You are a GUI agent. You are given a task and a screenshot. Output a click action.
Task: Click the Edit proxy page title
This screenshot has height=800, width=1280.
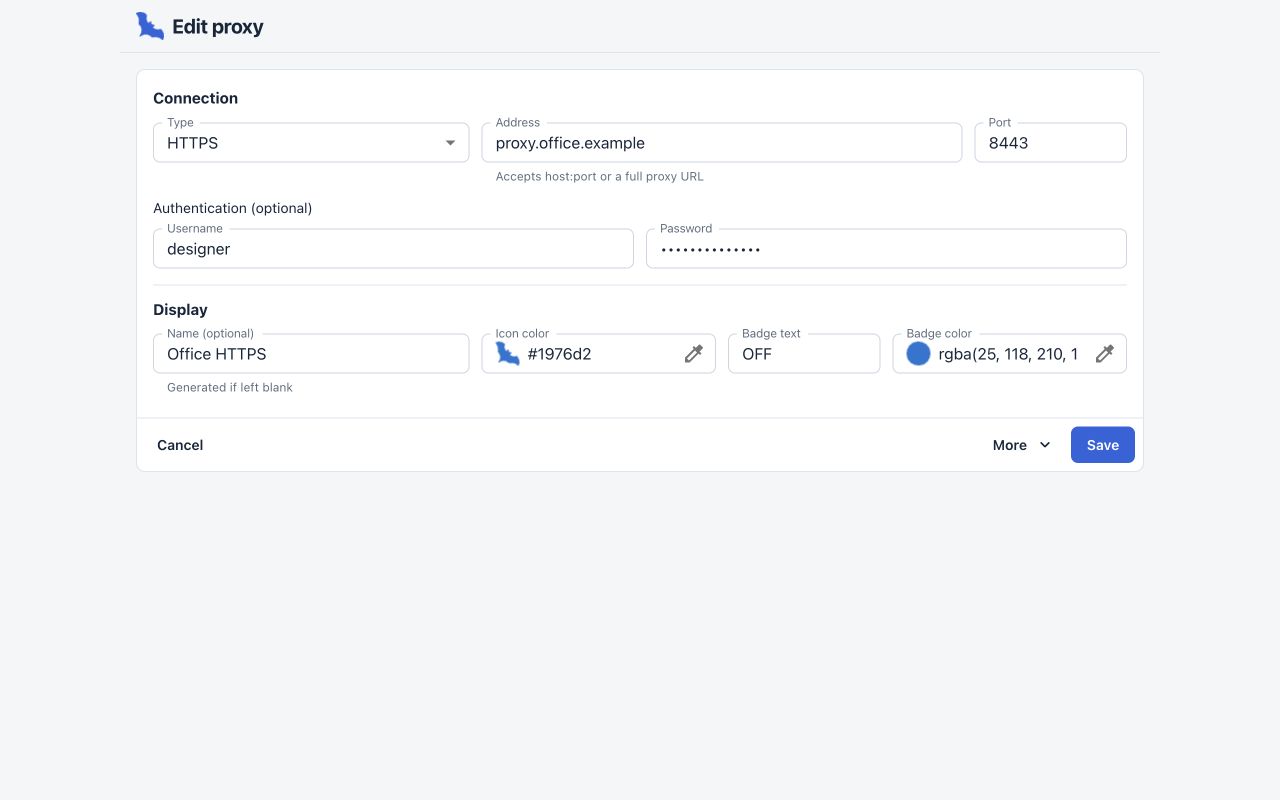click(218, 27)
